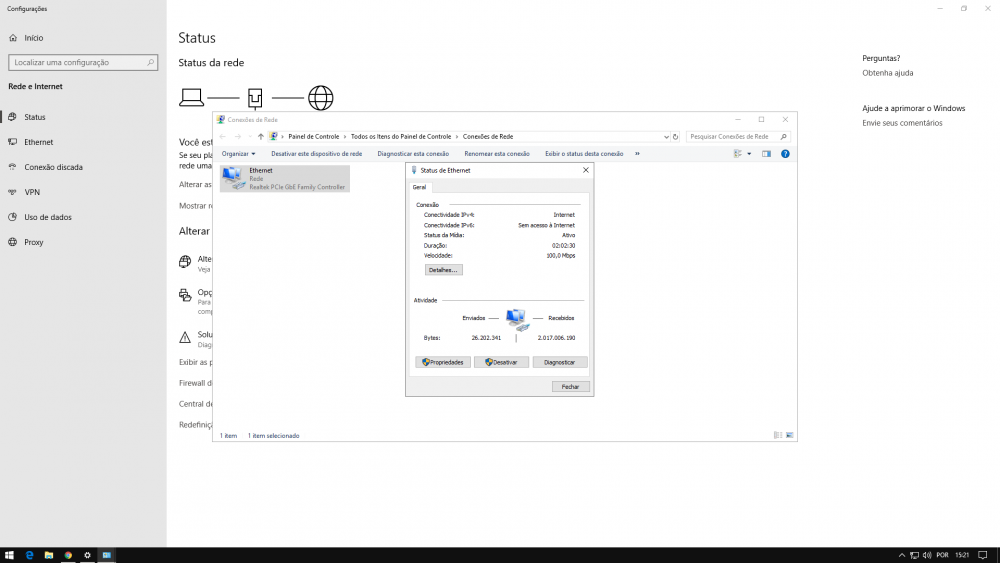The width and height of the screenshot is (1000, 563).
Task: Toggle the preview pane icon
Action: (766, 154)
